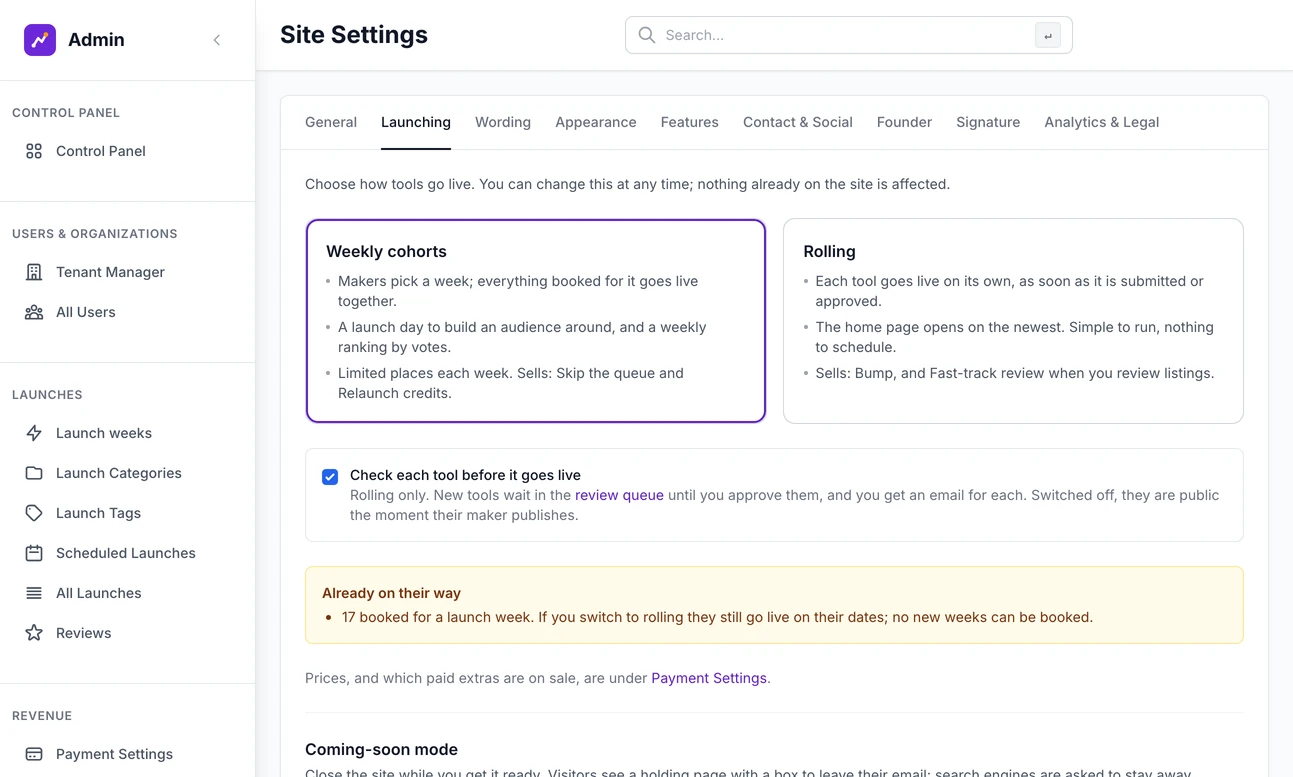
Task: Open Reviews via its star icon
Action: 34,633
